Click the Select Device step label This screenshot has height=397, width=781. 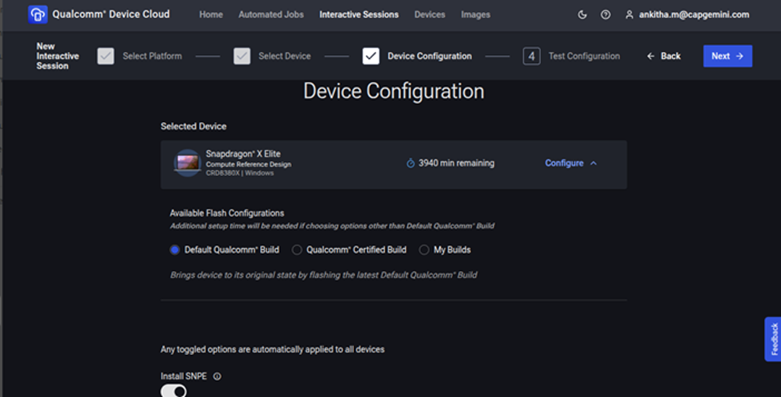pyautogui.click(x=284, y=56)
